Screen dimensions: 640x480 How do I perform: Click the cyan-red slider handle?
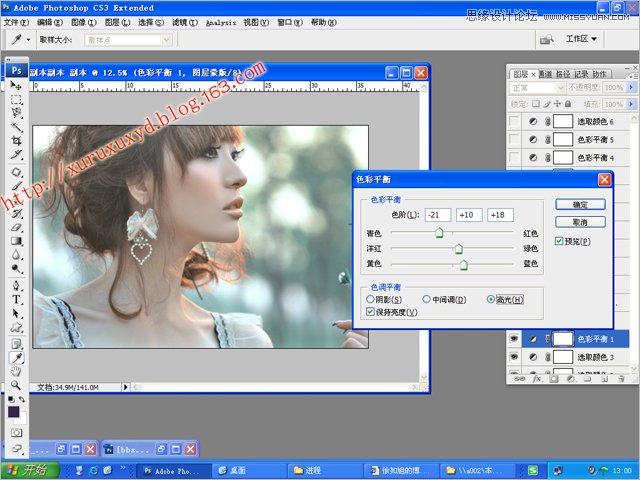pyautogui.click(x=439, y=233)
